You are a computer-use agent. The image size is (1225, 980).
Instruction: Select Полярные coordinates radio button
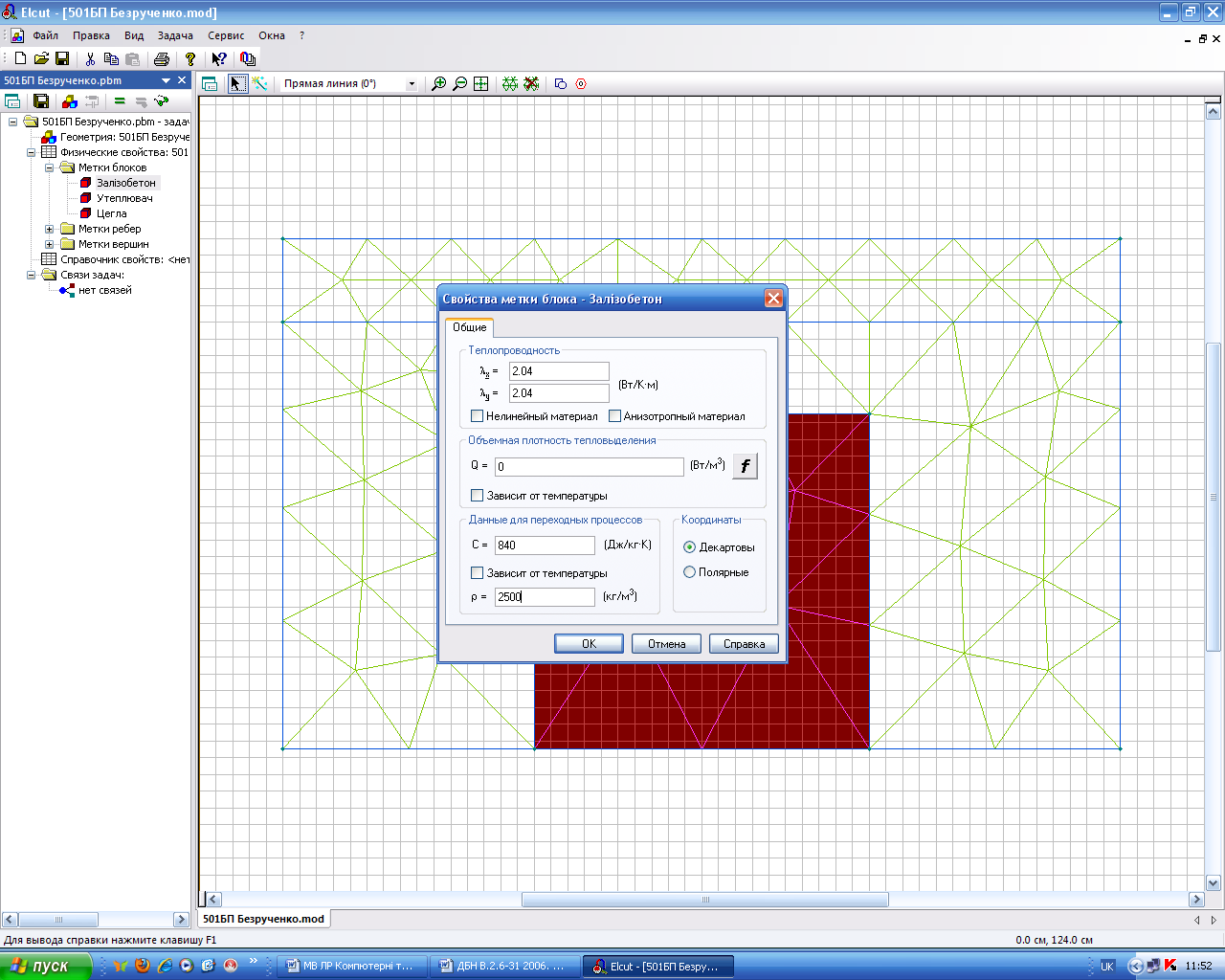689,572
